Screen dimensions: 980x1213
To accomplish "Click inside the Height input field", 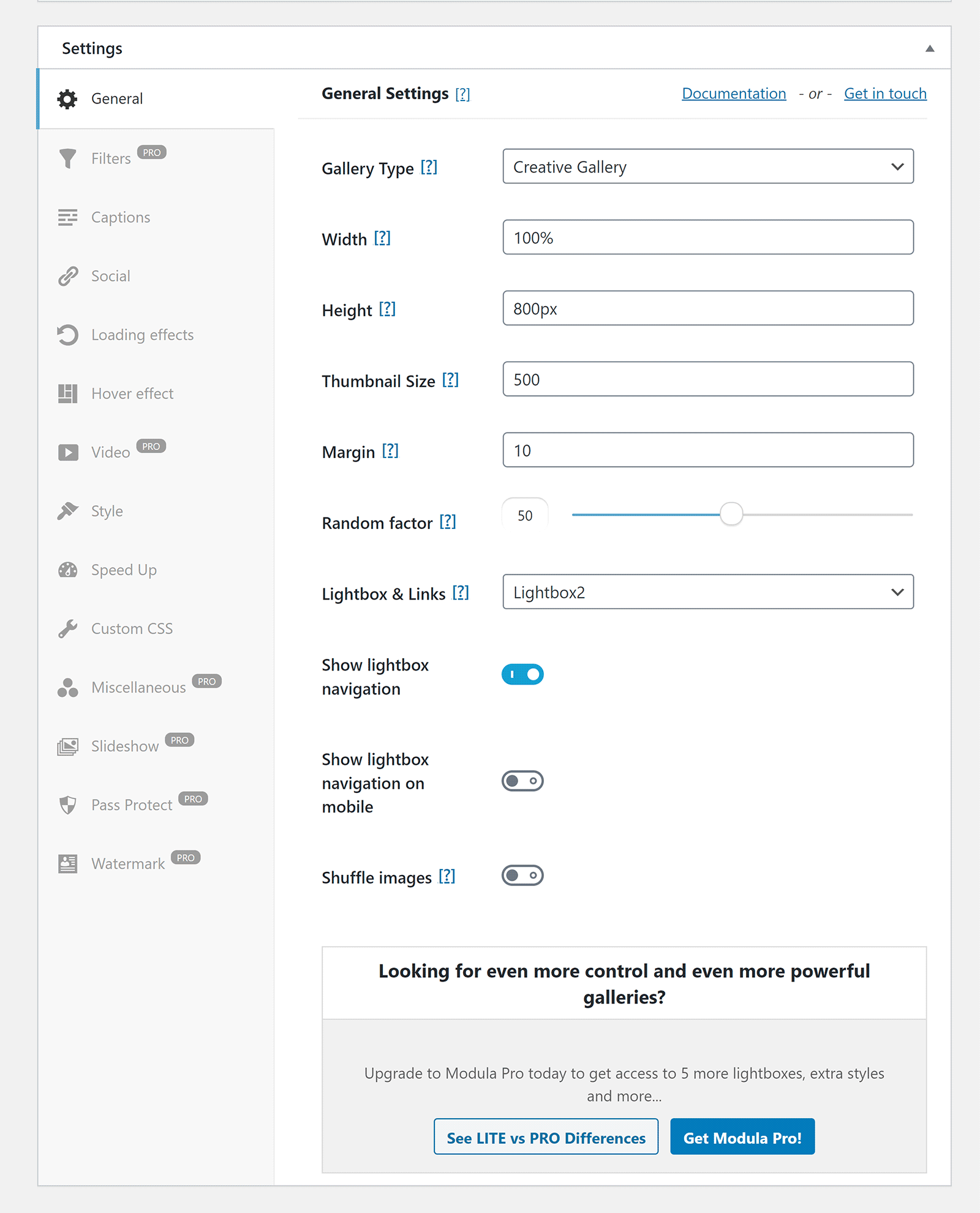I will coord(708,308).
